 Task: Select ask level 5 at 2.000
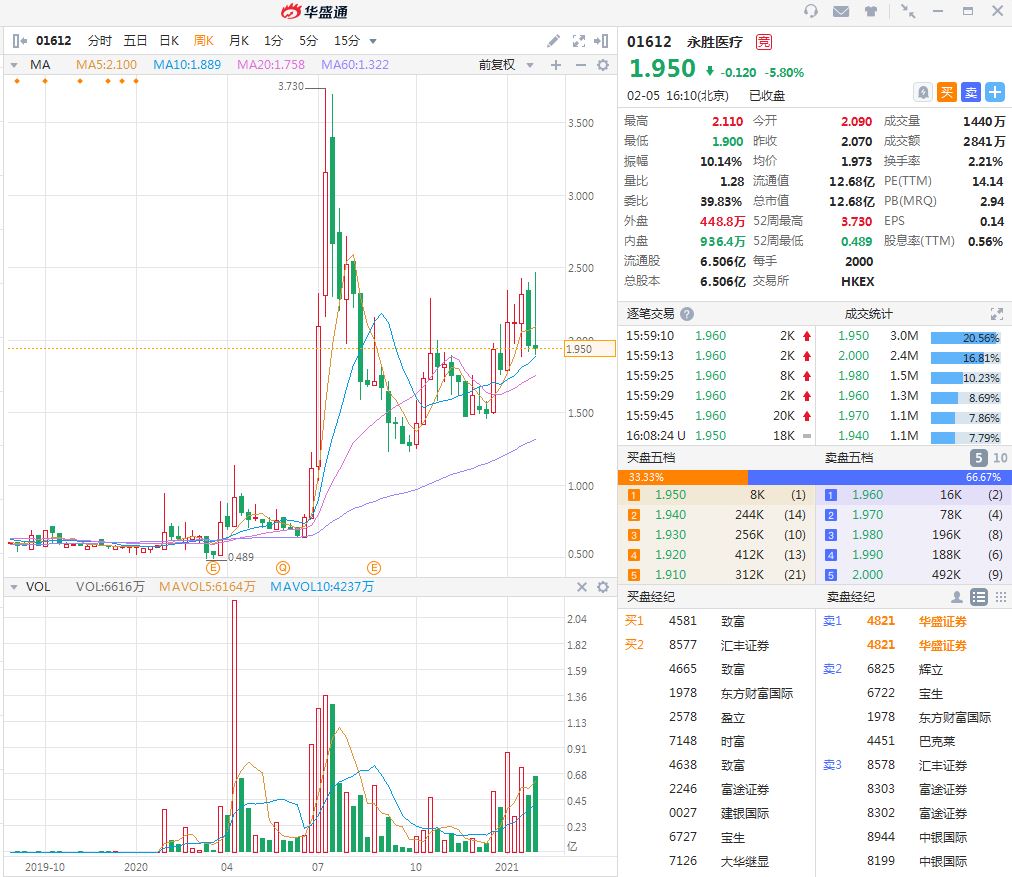click(x=913, y=575)
